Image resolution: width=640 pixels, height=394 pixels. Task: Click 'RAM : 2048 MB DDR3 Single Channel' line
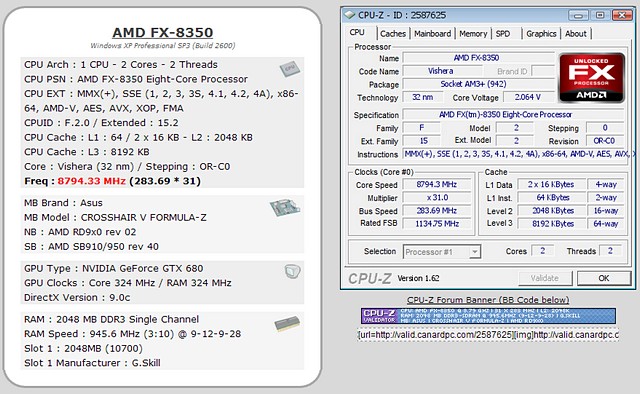click(x=111, y=319)
